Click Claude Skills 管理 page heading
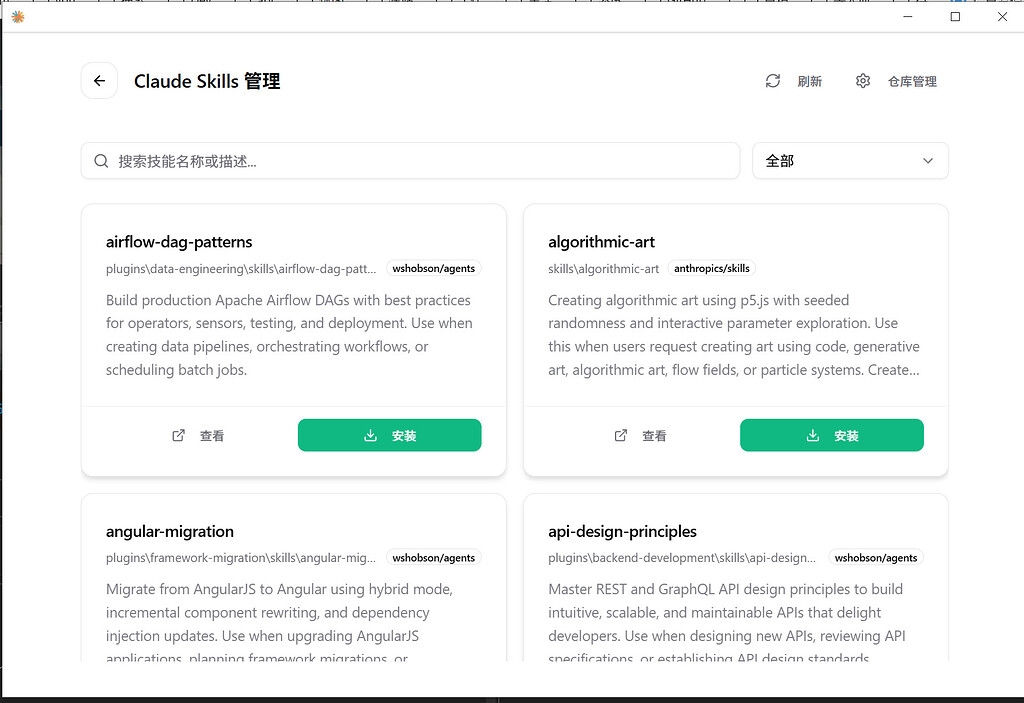1024x703 pixels. click(x=207, y=81)
